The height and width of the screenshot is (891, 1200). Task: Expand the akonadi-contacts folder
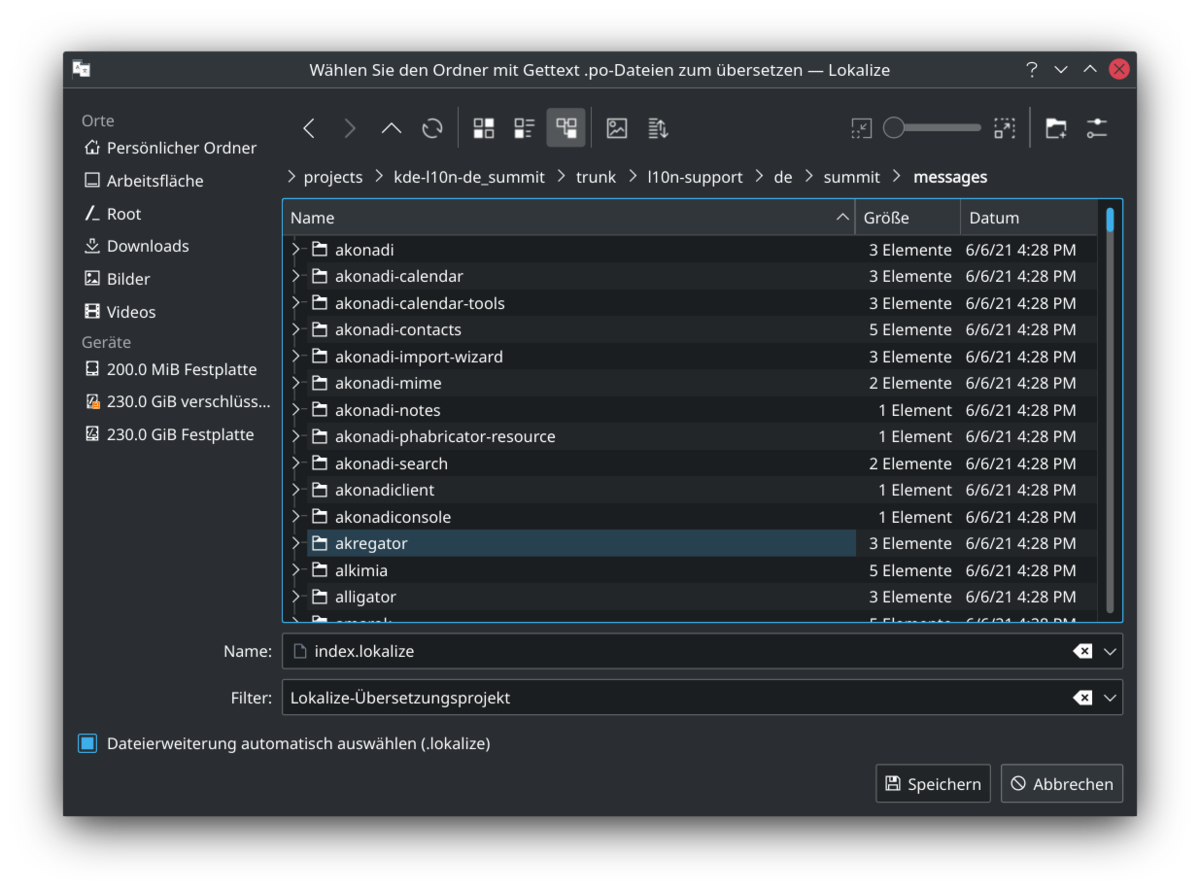click(x=296, y=330)
